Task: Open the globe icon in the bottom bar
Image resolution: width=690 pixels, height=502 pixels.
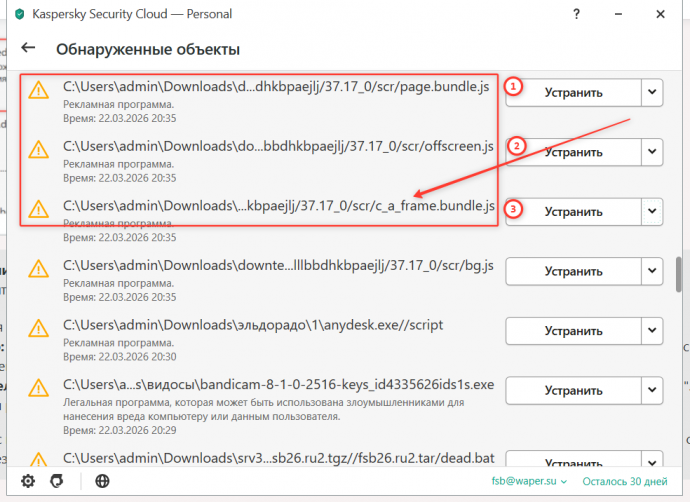Action: (x=102, y=481)
